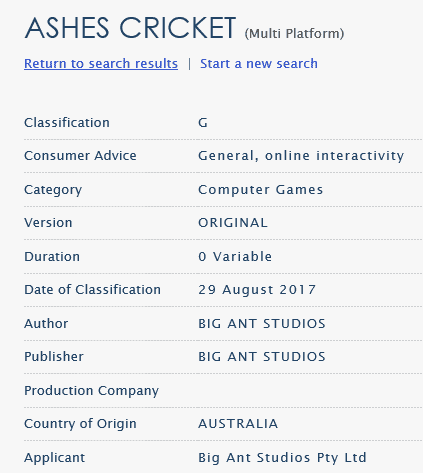Click the Category field label
The width and height of the screenshot is (423, 473).
point(53,190)
